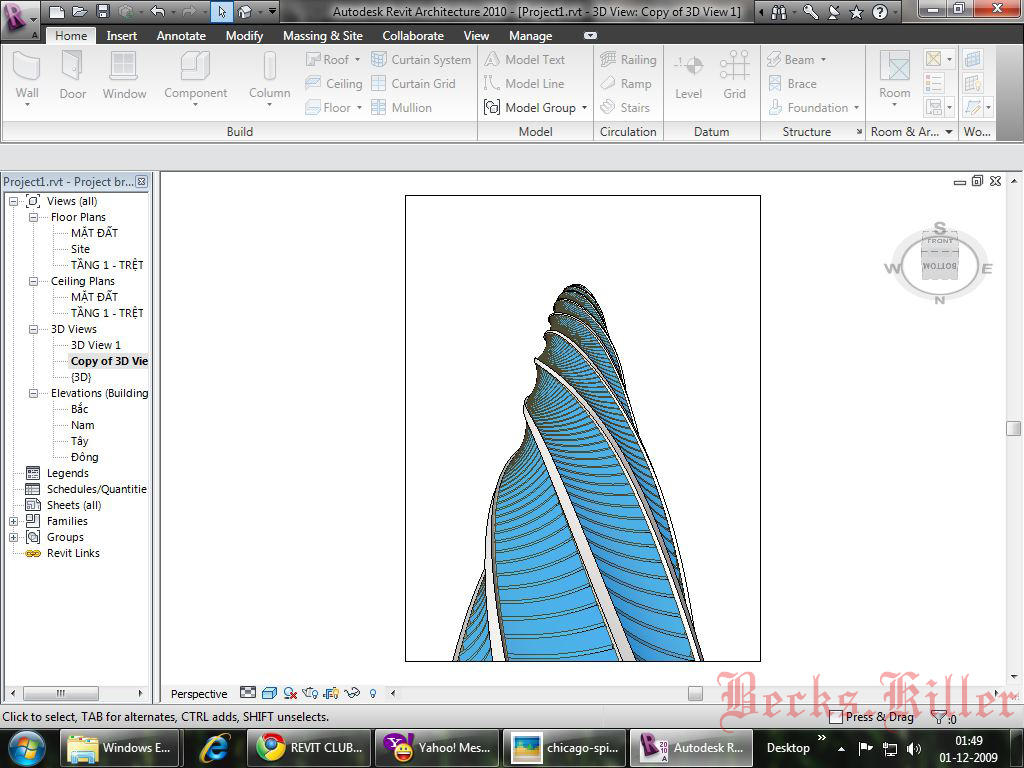
Task: Click the Undo arrow icon
Action: (x=157, y=12)
